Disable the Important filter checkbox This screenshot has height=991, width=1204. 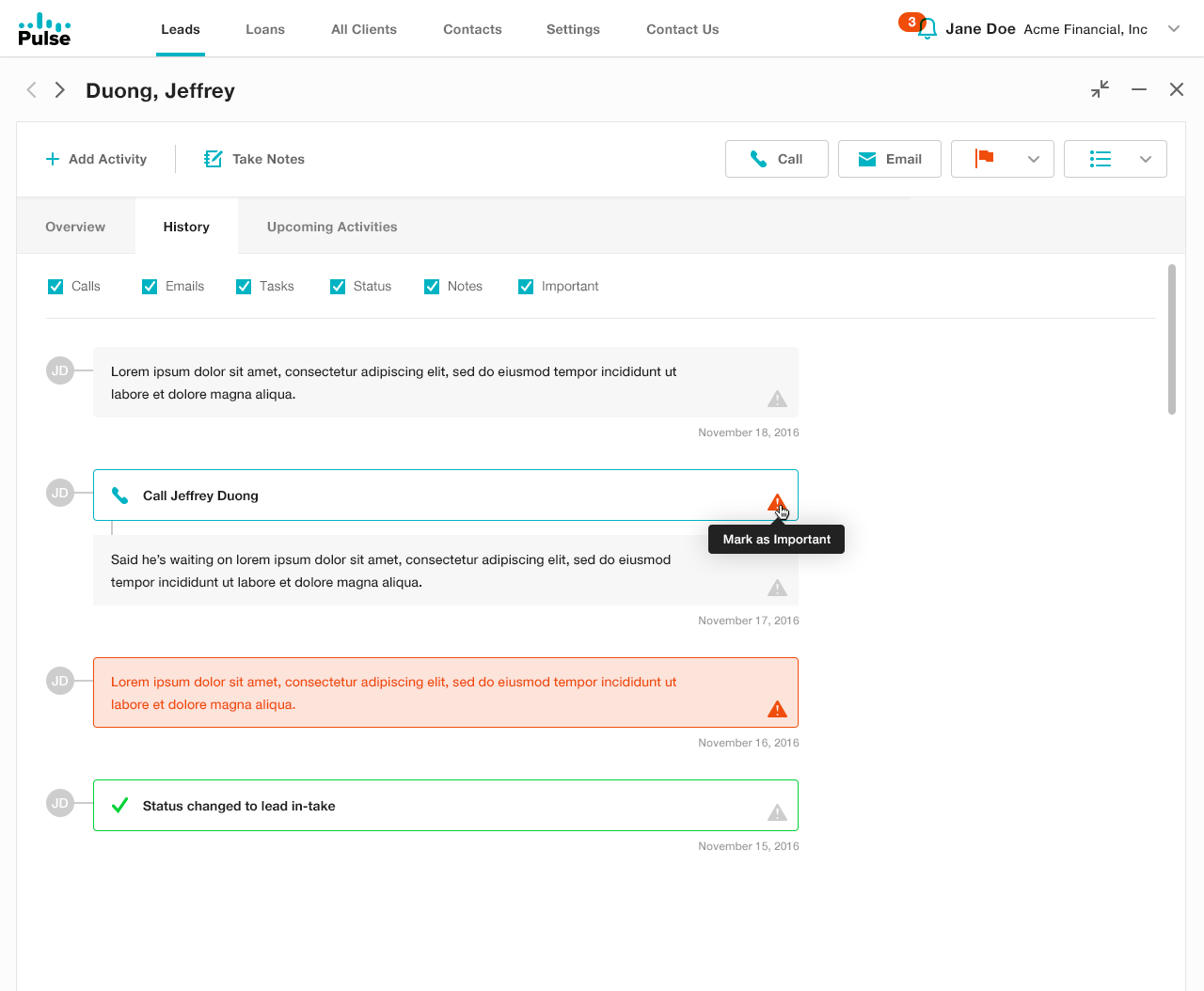tap(526, 287)
